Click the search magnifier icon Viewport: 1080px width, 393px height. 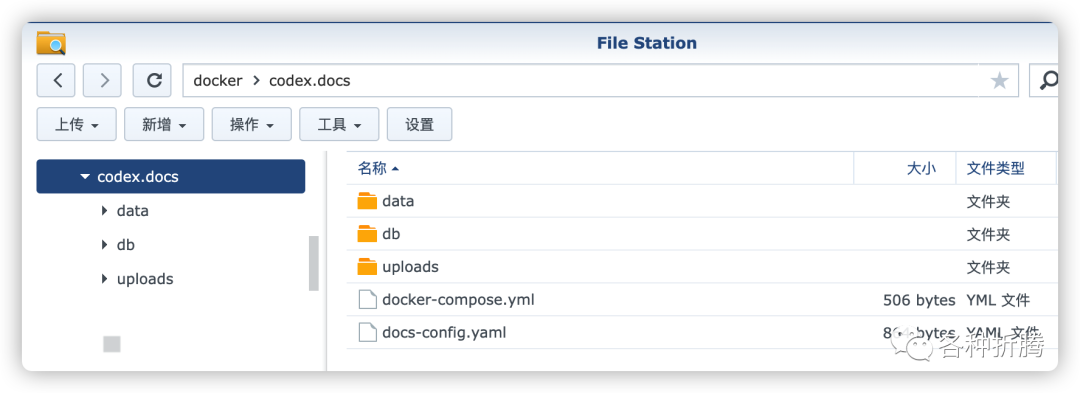point(1048,81)
